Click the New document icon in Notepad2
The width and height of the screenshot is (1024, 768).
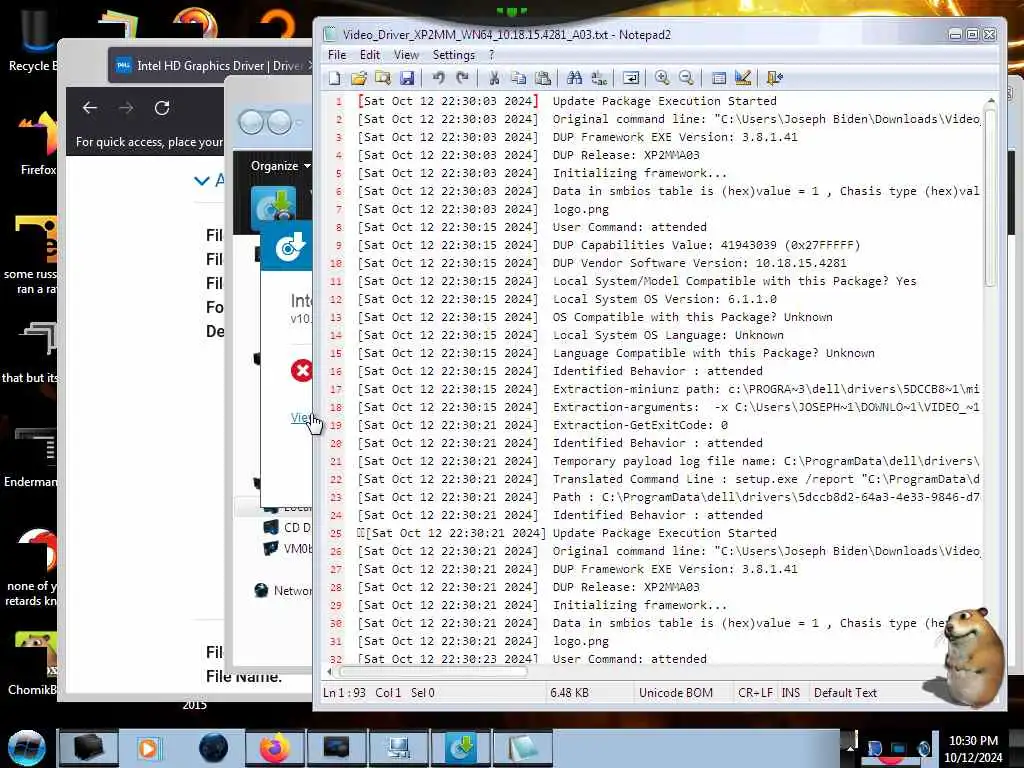coord(335,78)
